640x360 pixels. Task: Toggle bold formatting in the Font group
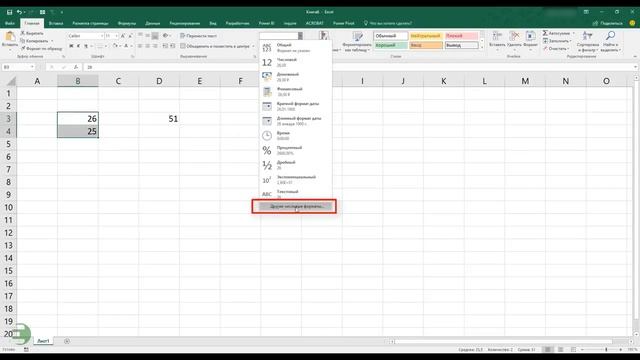(71, 46)
